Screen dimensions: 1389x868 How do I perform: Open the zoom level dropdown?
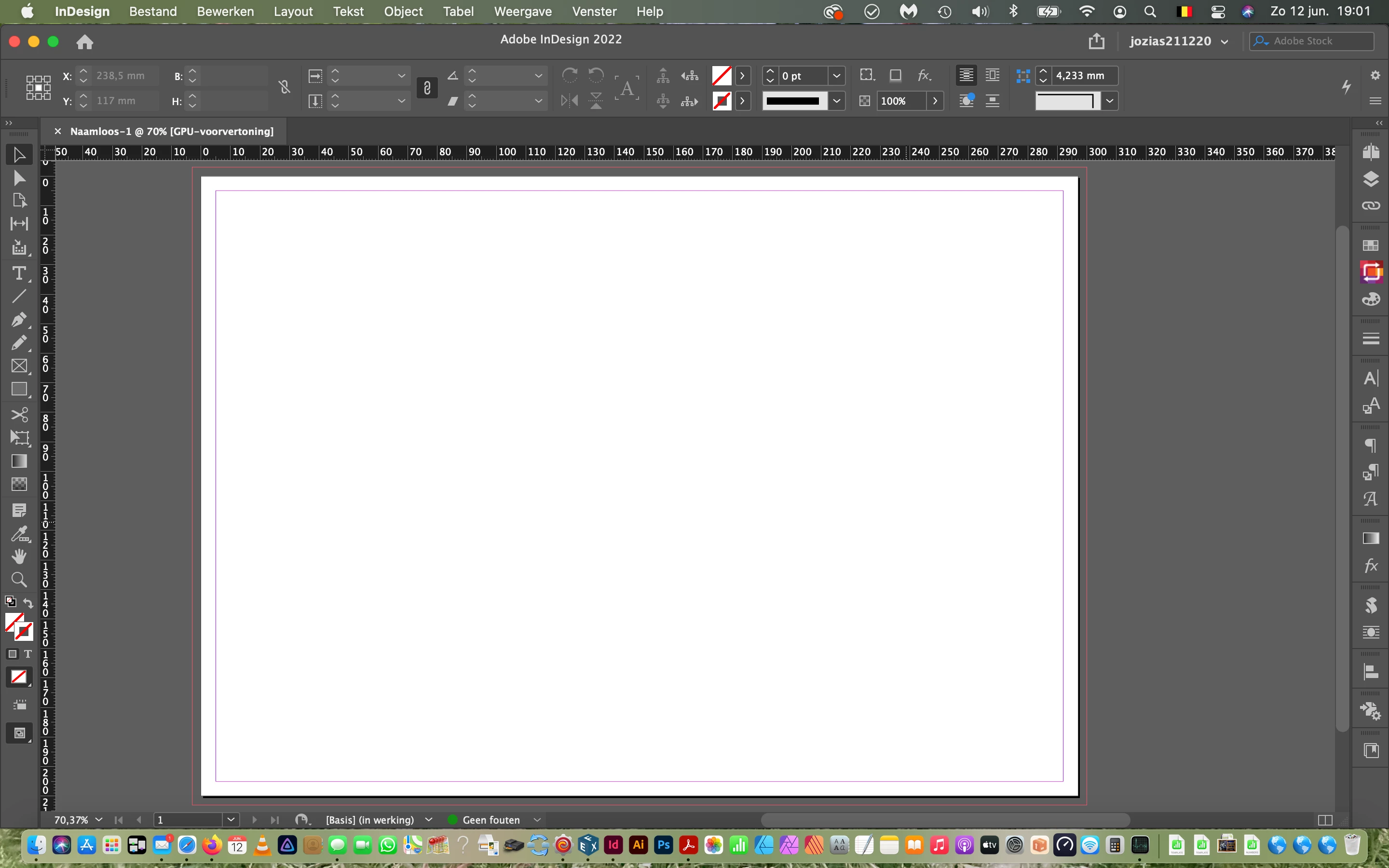click(99, 820)
